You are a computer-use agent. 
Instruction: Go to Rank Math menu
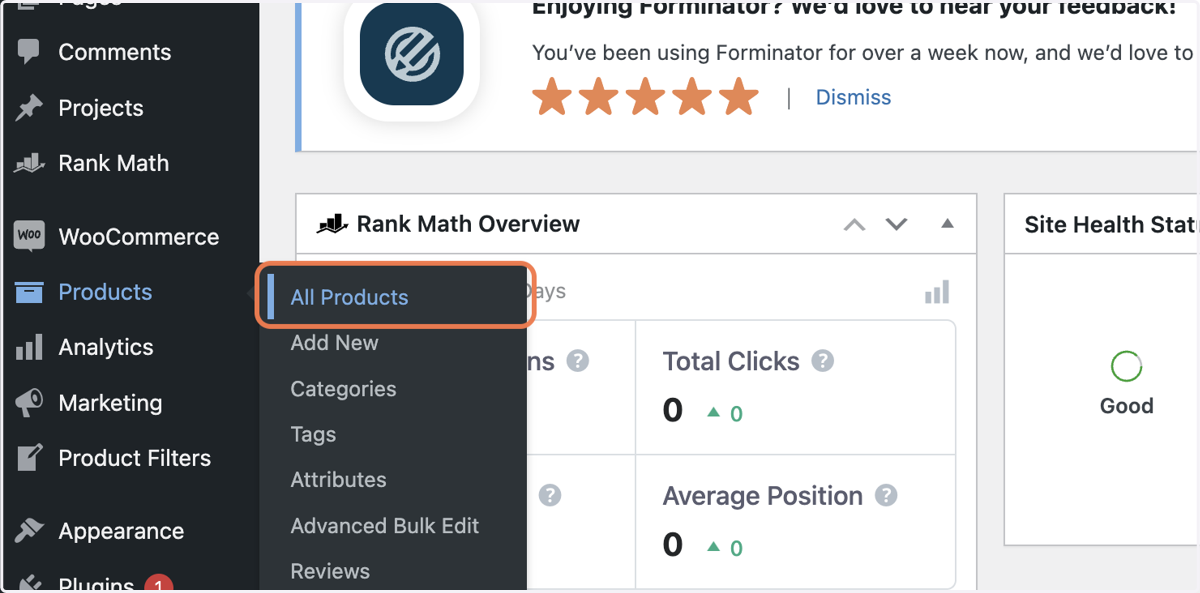pyautogui.click(x=114, y=163)
